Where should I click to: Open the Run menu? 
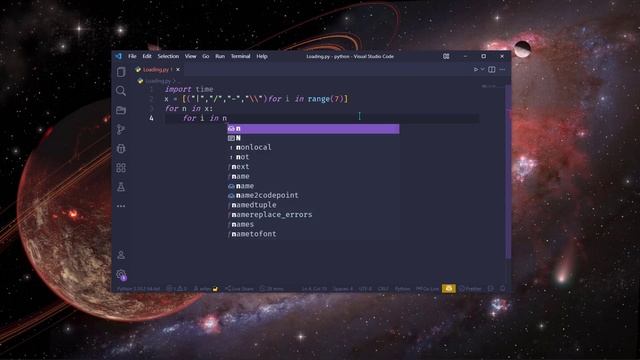pos(220,56)
